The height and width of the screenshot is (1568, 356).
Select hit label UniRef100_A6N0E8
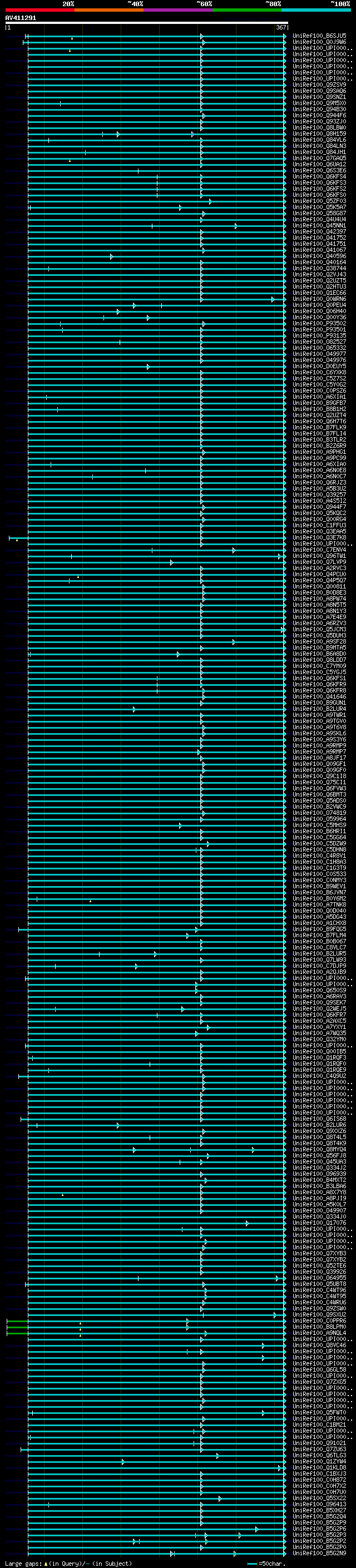pos(319,470)
